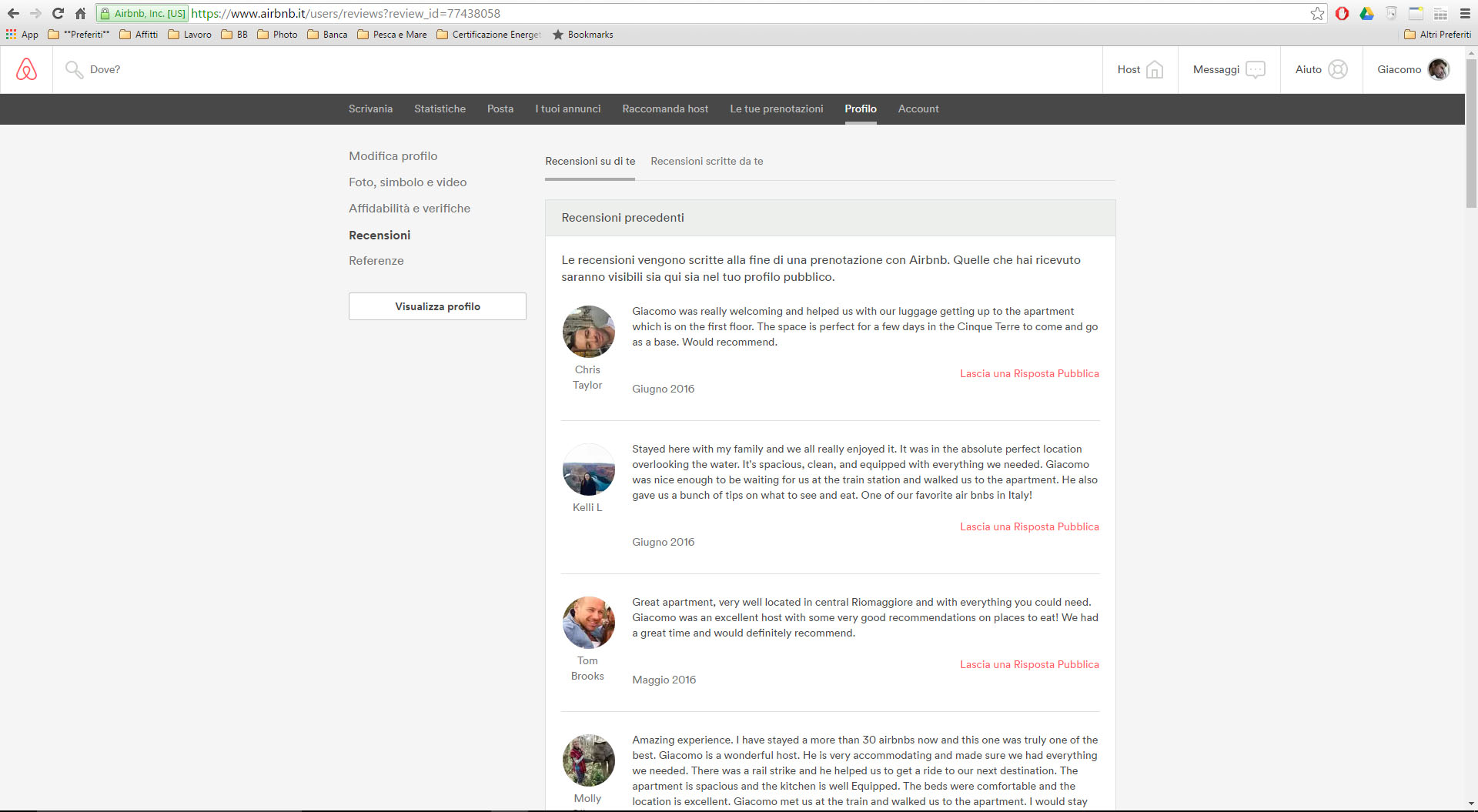Click the Airbnb logo icon
The width and height of the screenshot is (1478, 812).
[26, 70]
